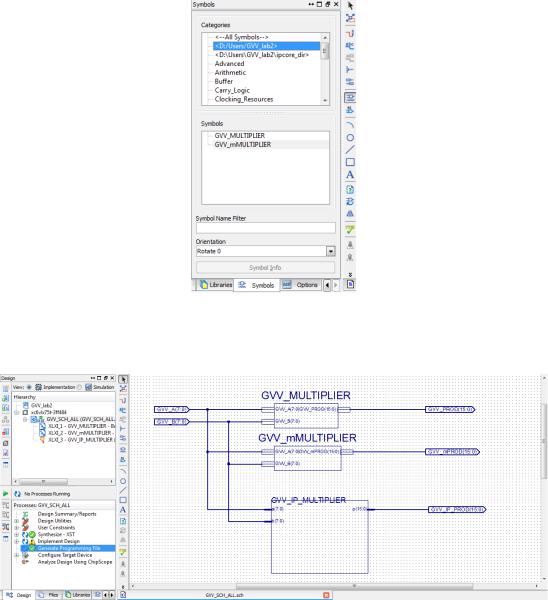Screen dimensions: 548x600
Task: Click the Check Schematic icon beside the Design panel
Action: pos(123,552)
